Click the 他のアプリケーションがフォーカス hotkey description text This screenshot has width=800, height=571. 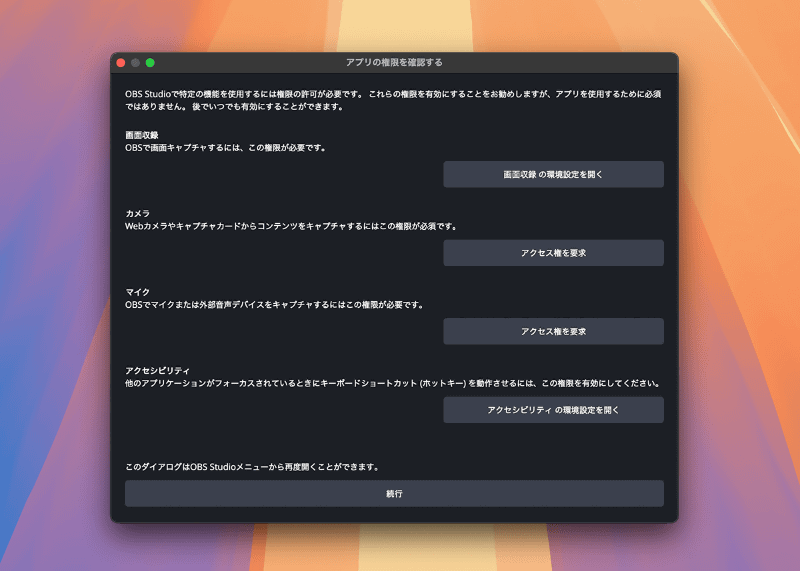[393, 383]
